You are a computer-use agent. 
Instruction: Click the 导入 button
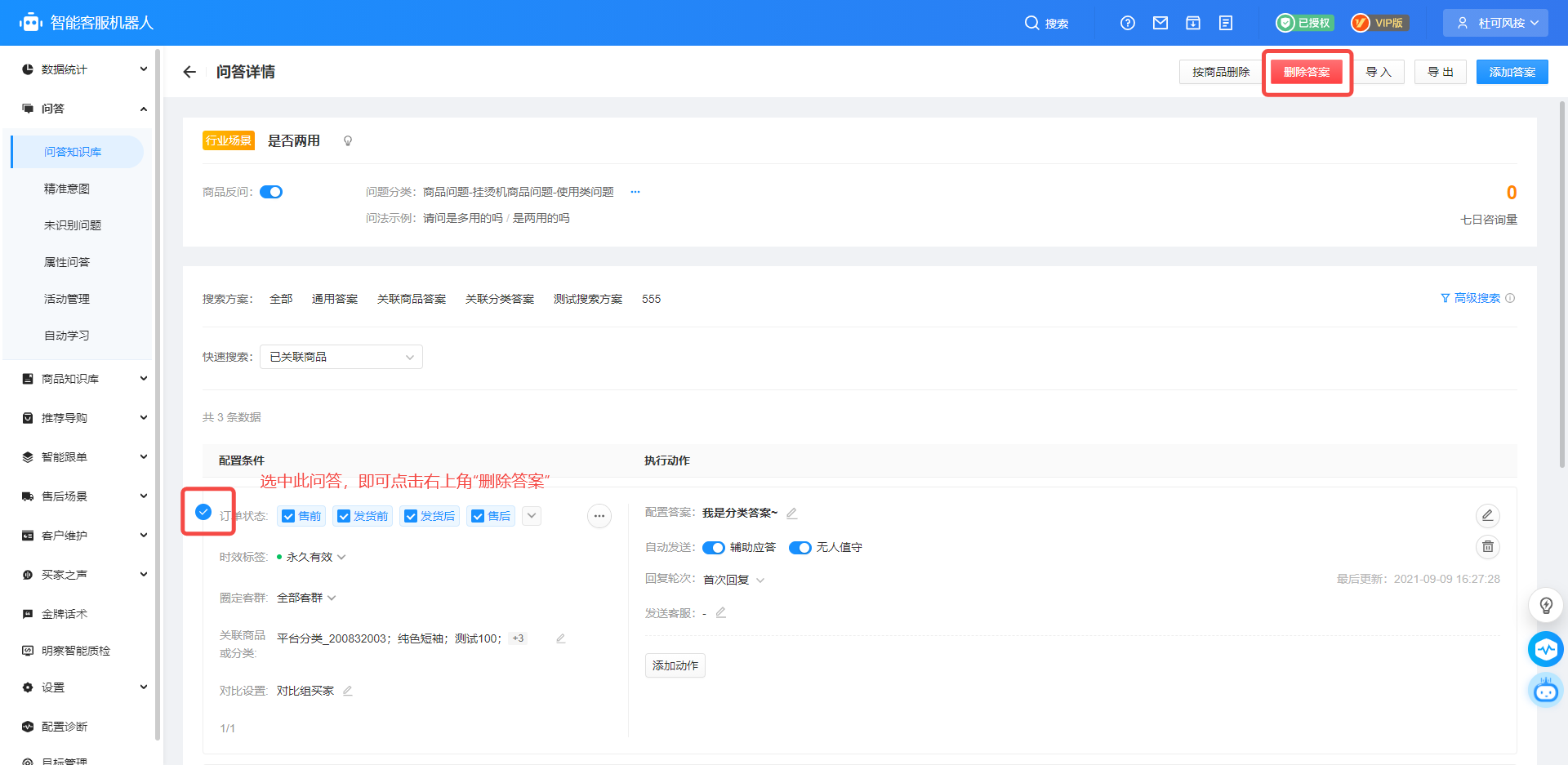tap(1379, 72)
